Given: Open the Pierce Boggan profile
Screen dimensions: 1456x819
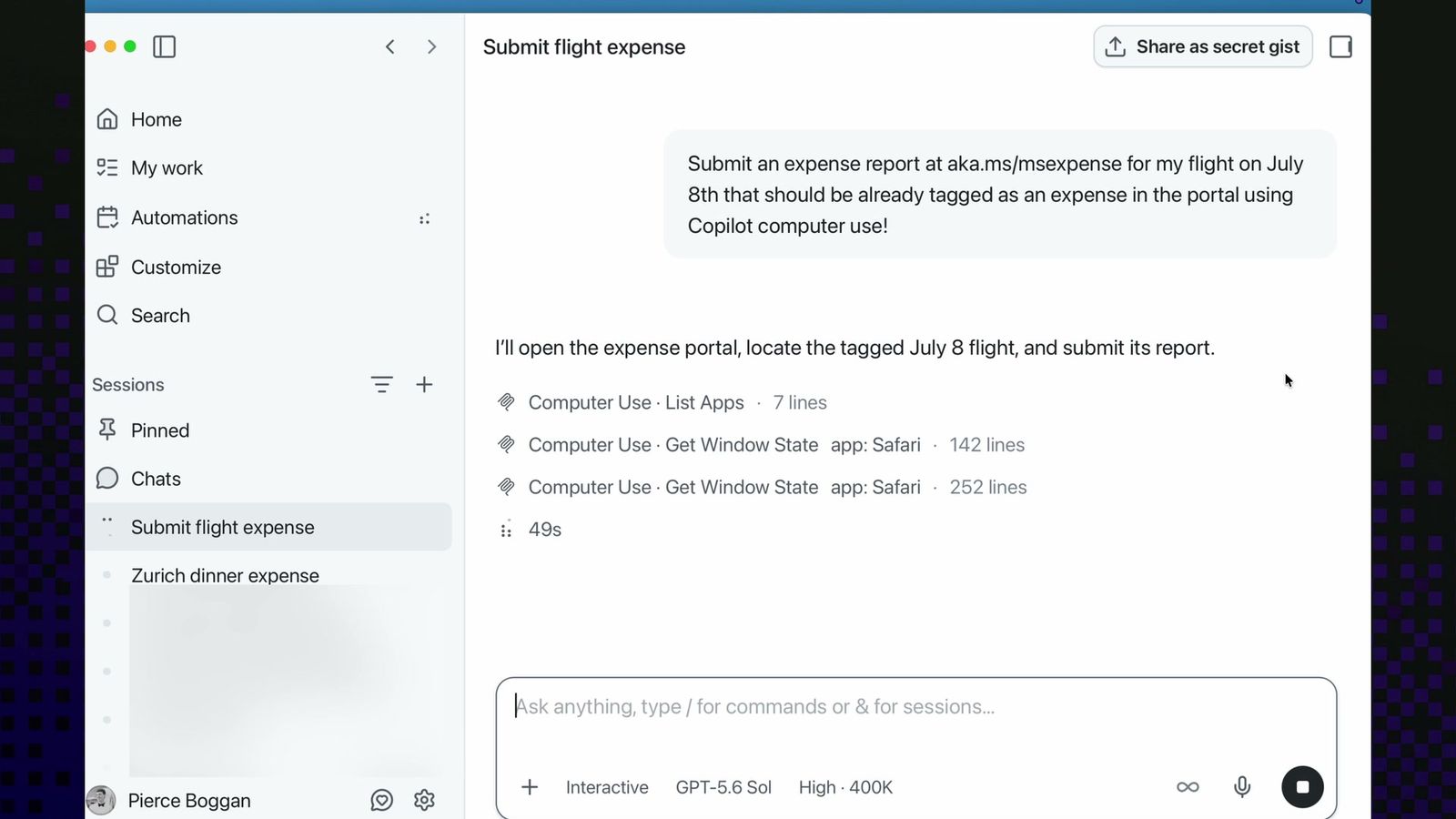Looking at the screenshot, I should point(169,801).
